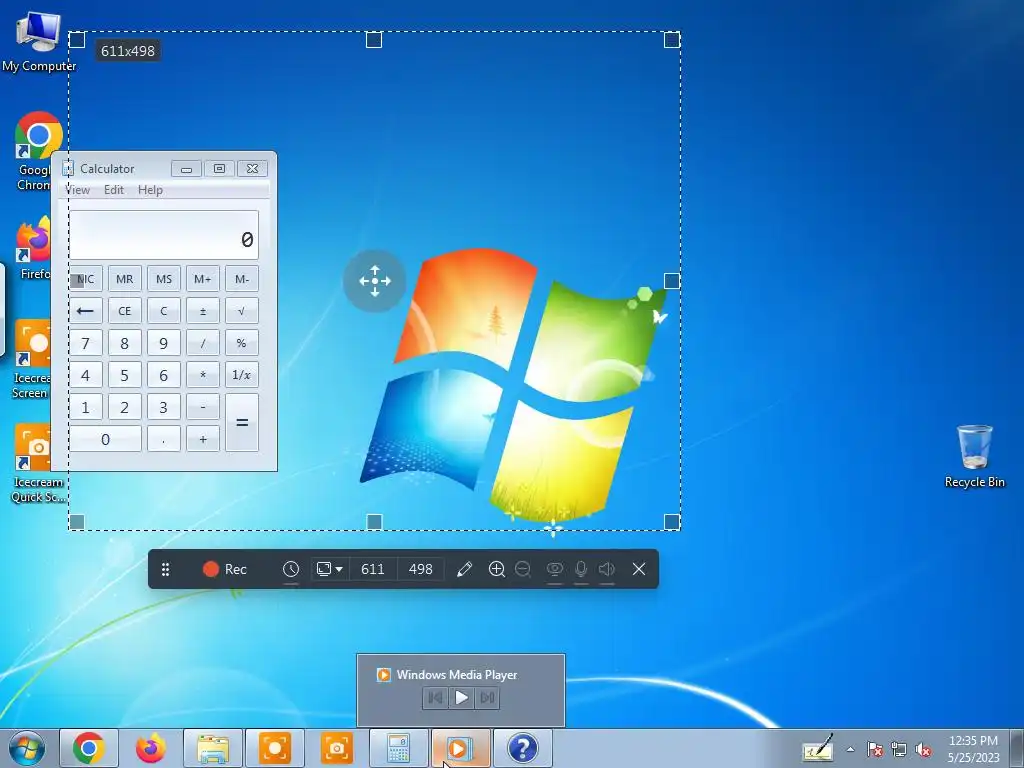Click the height field showing 498
This screenshot has height=768, width=1024.
pos(421,569)
